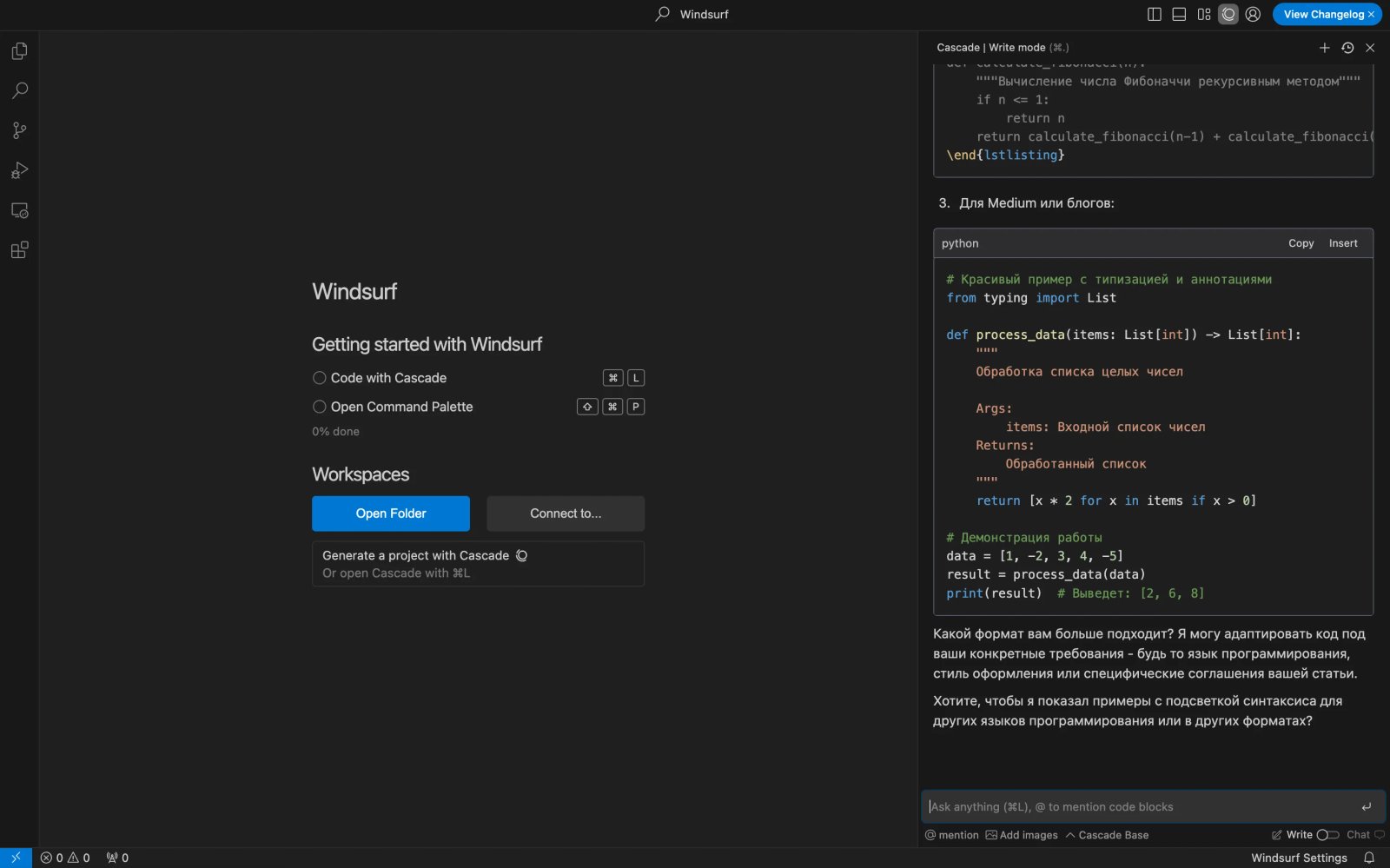Click the Connect to... button
This screenshot has height=868, width=1390.
coord(566,514)
